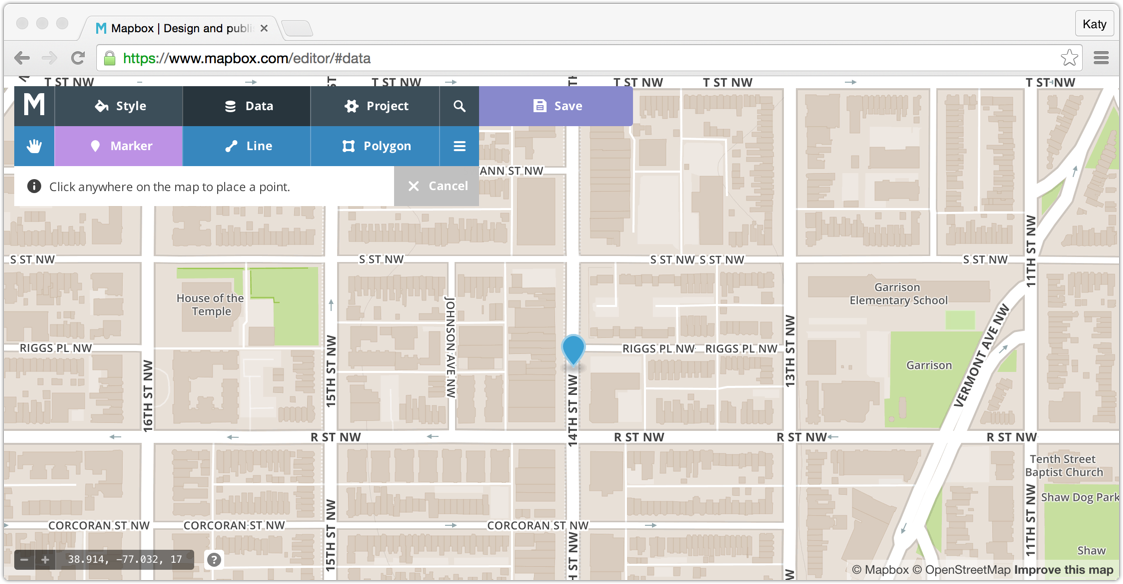Reload the Mapbox editor page
This screenshot has height=584, width=1123.
(x=77, y=57)
